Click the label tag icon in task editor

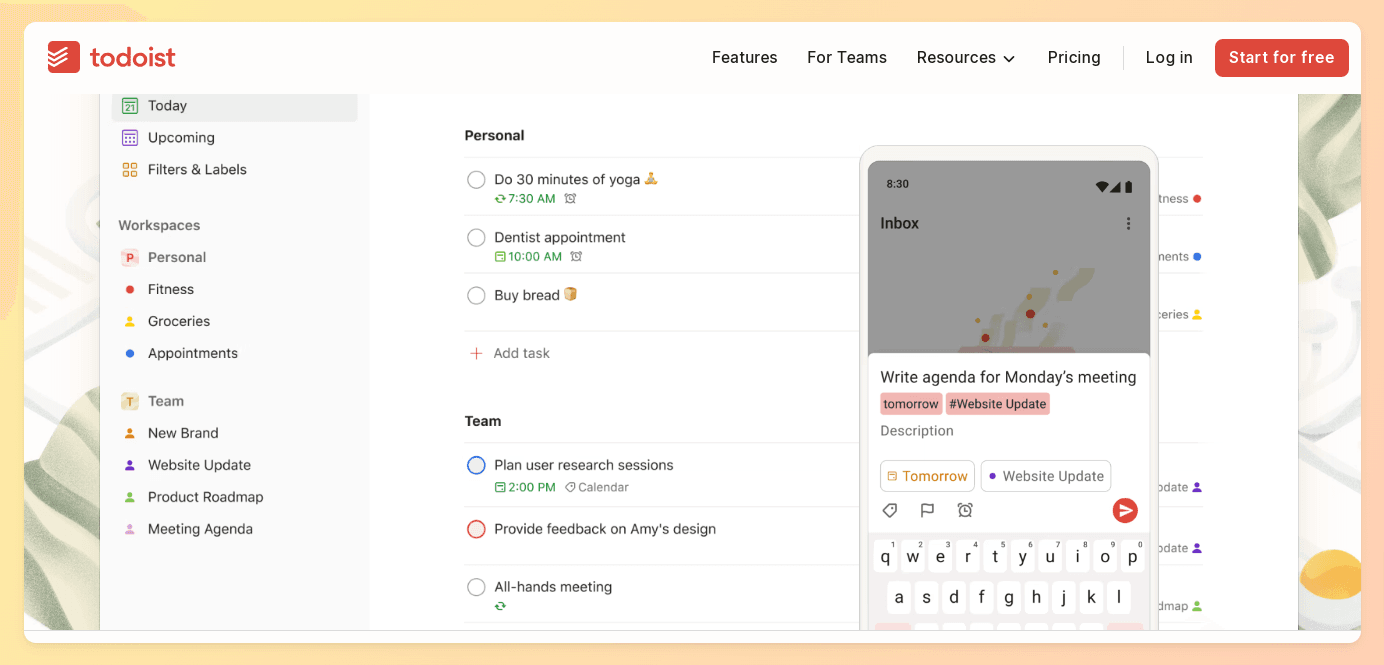(x=889, y=511)
